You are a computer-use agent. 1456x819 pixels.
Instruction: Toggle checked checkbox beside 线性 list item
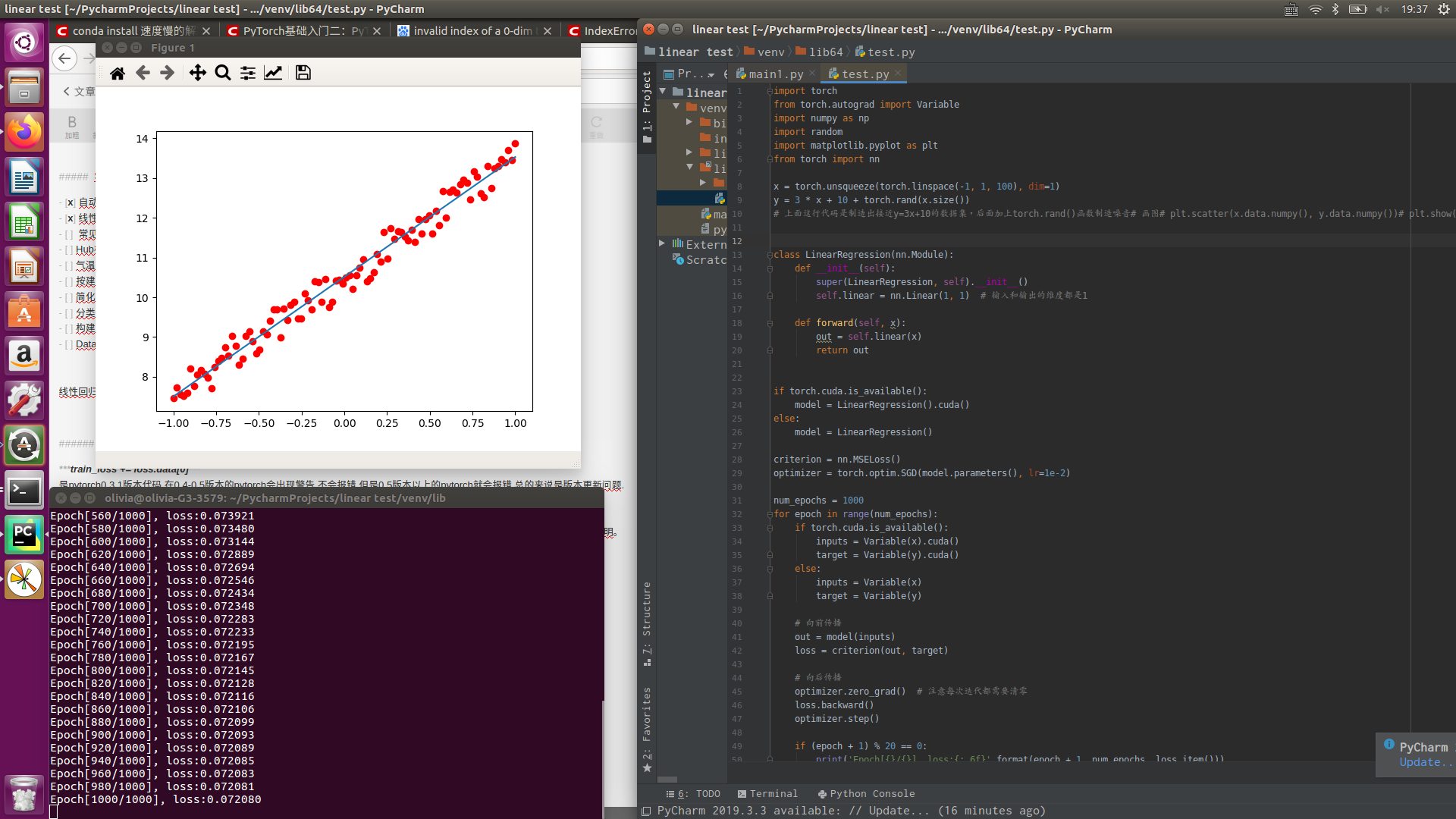tap(70, 218)
